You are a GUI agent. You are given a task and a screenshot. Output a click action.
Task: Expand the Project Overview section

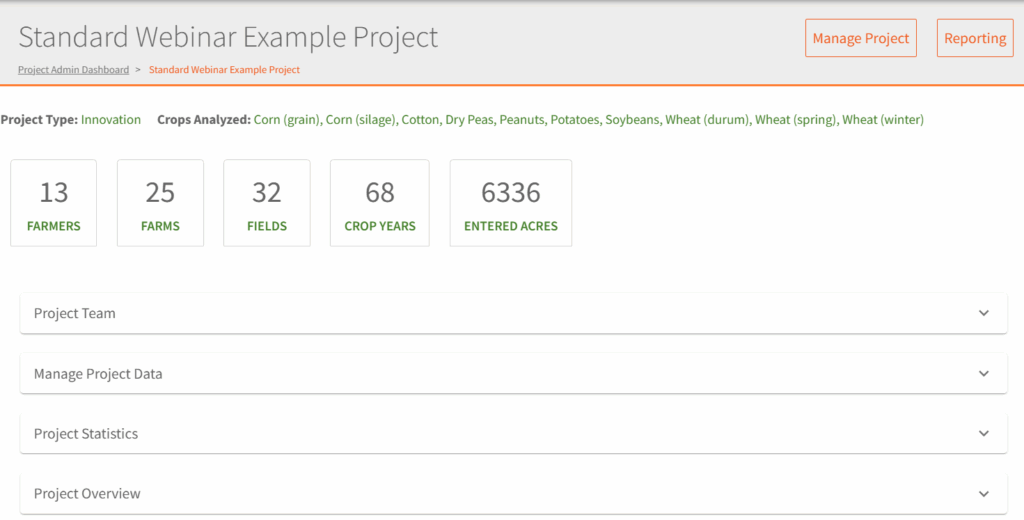[x=87, y=494]
